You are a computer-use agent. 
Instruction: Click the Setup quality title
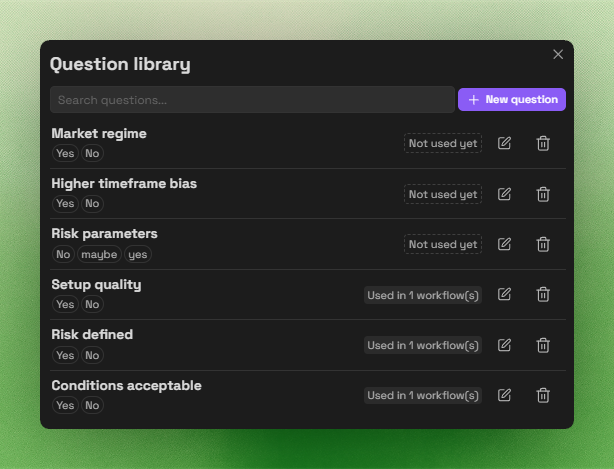click(96, 285)
